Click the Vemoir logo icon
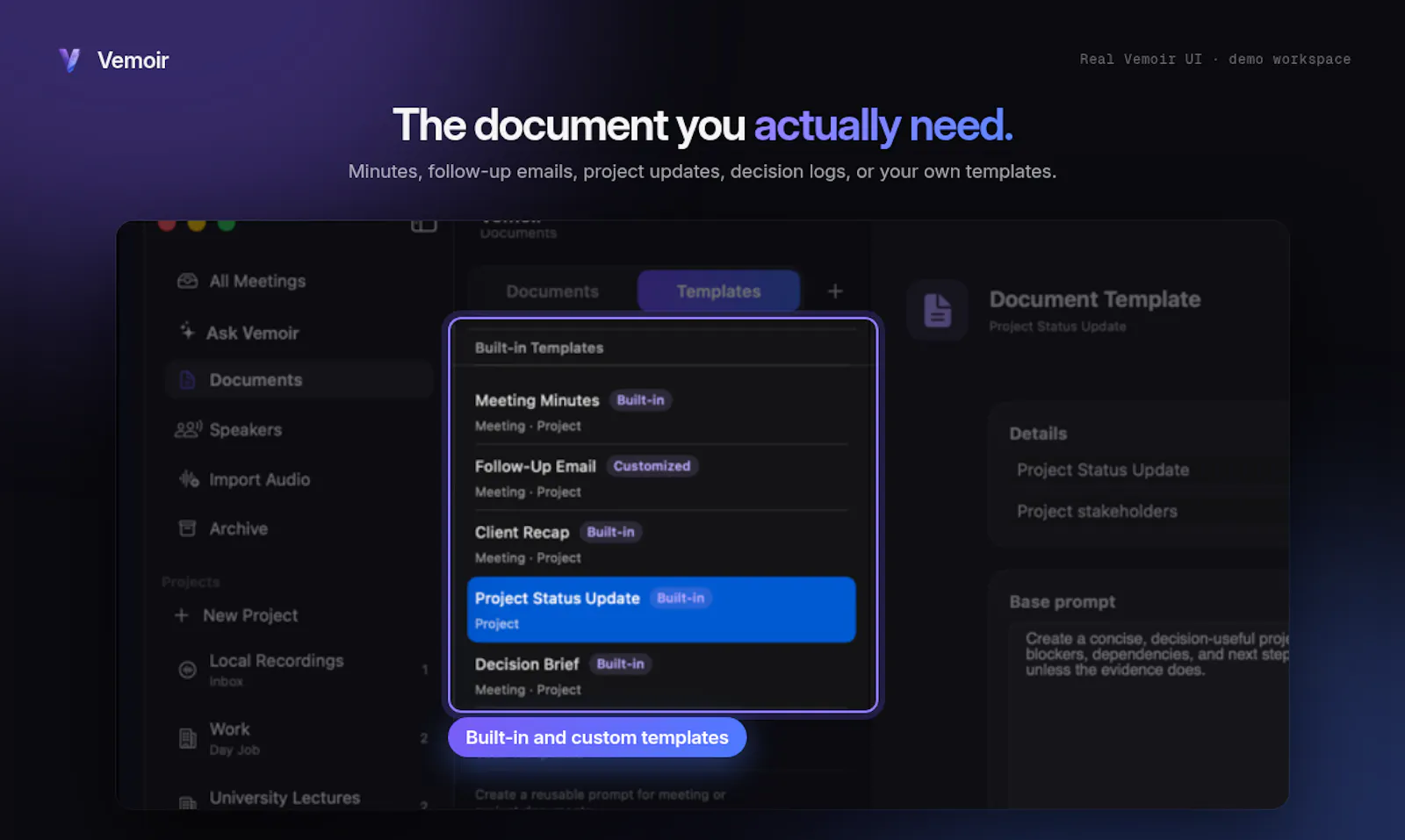1405x840 pixels. [x=69, y=60]
